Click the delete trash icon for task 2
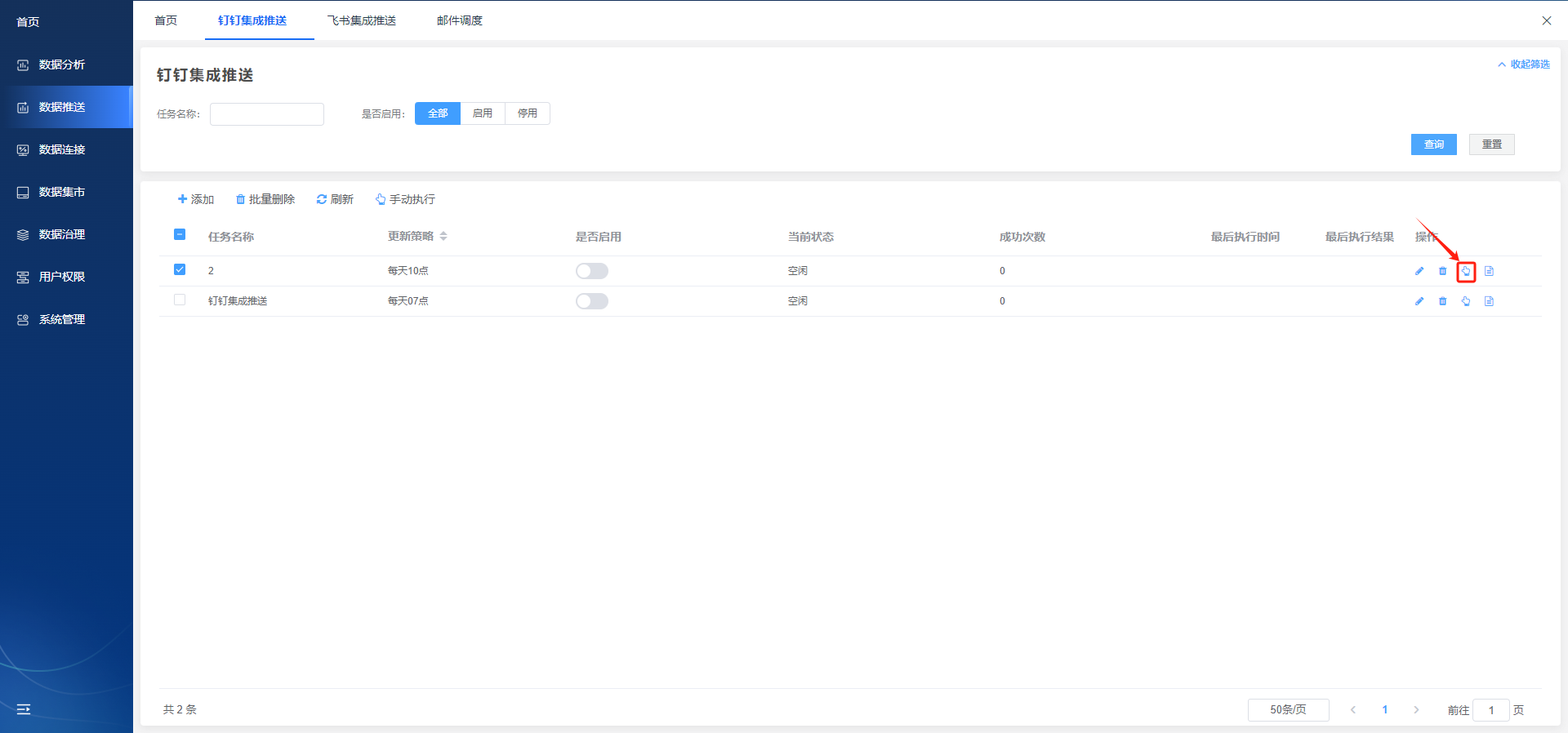This screenshot has height=733, width=1568. coord(1442,271)
